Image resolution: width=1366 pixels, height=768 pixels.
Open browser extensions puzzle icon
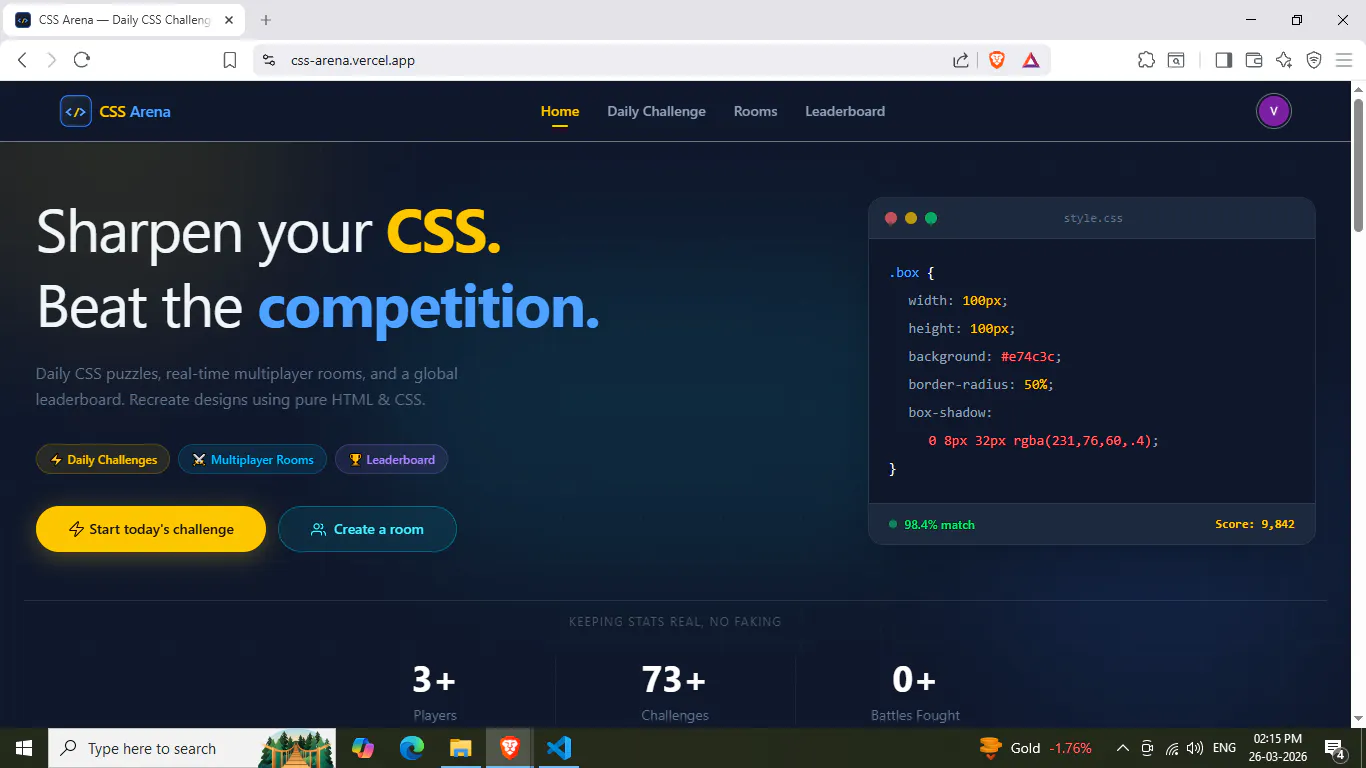coord(1146,60)
